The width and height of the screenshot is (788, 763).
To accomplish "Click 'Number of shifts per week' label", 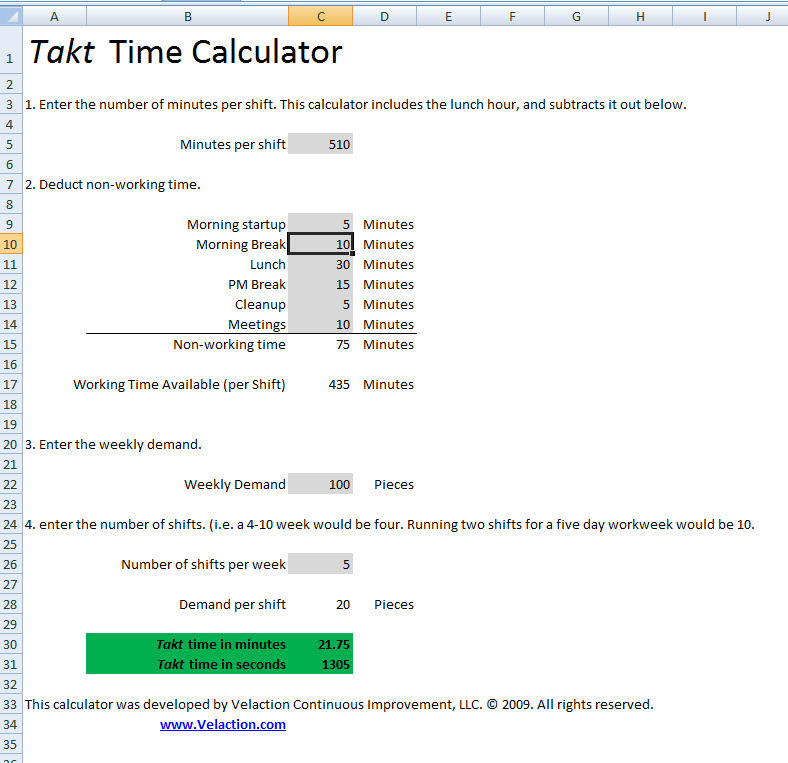I will pyautogui.click(x=204, y=564).
